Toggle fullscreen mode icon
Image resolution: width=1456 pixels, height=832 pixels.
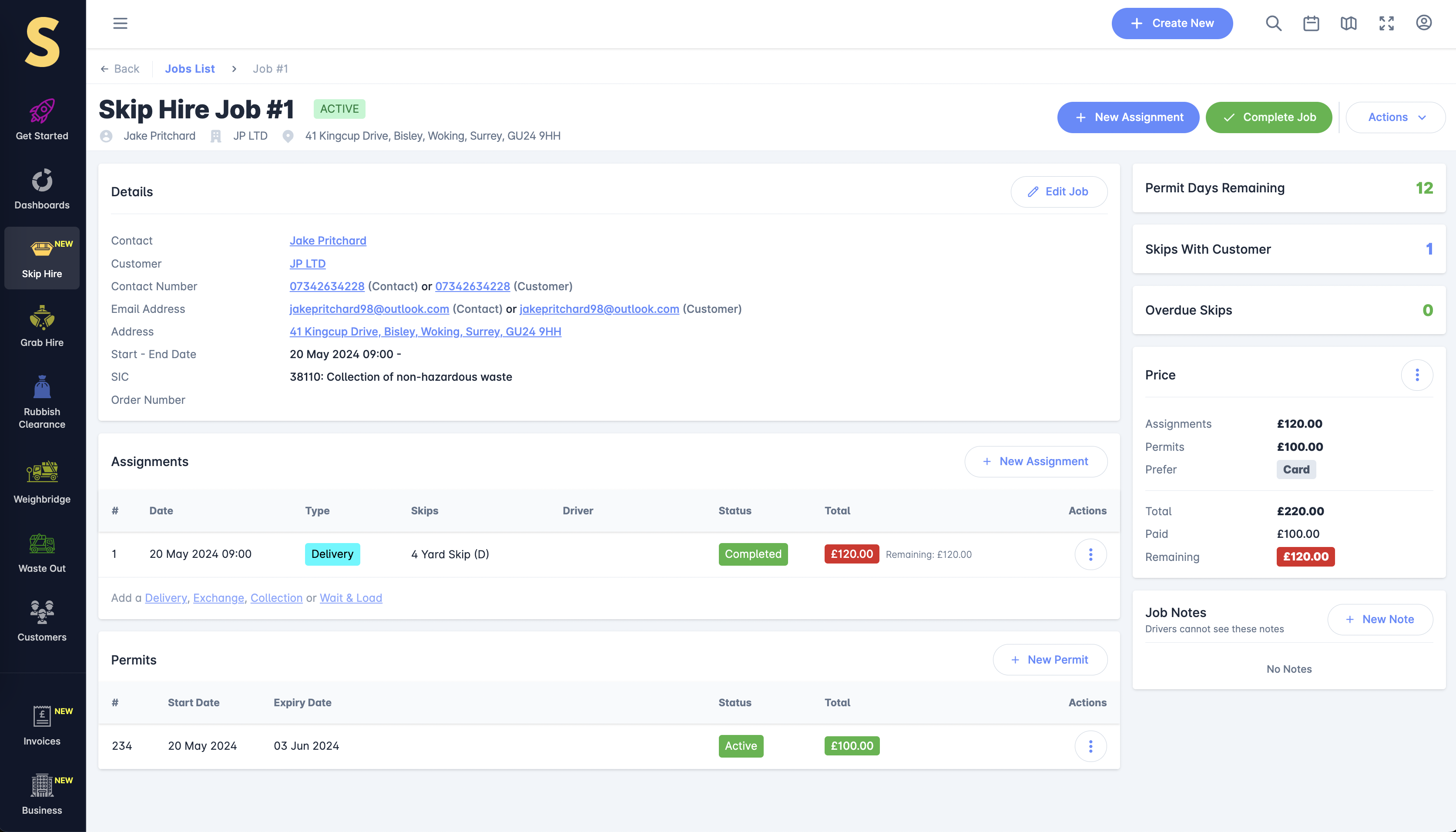[1386, 23]
